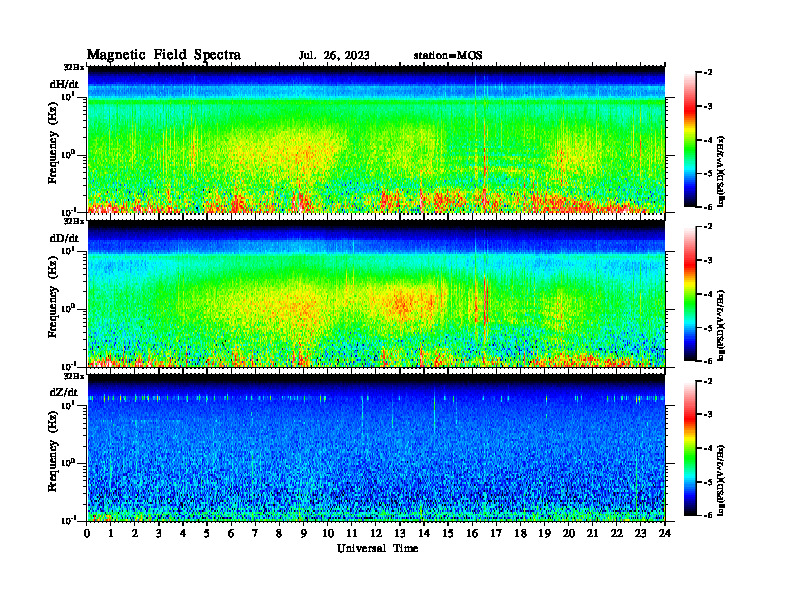Click the color bar beside the dH/dt panel
This screenshot has height=612, width=792.
click(690, 140)
